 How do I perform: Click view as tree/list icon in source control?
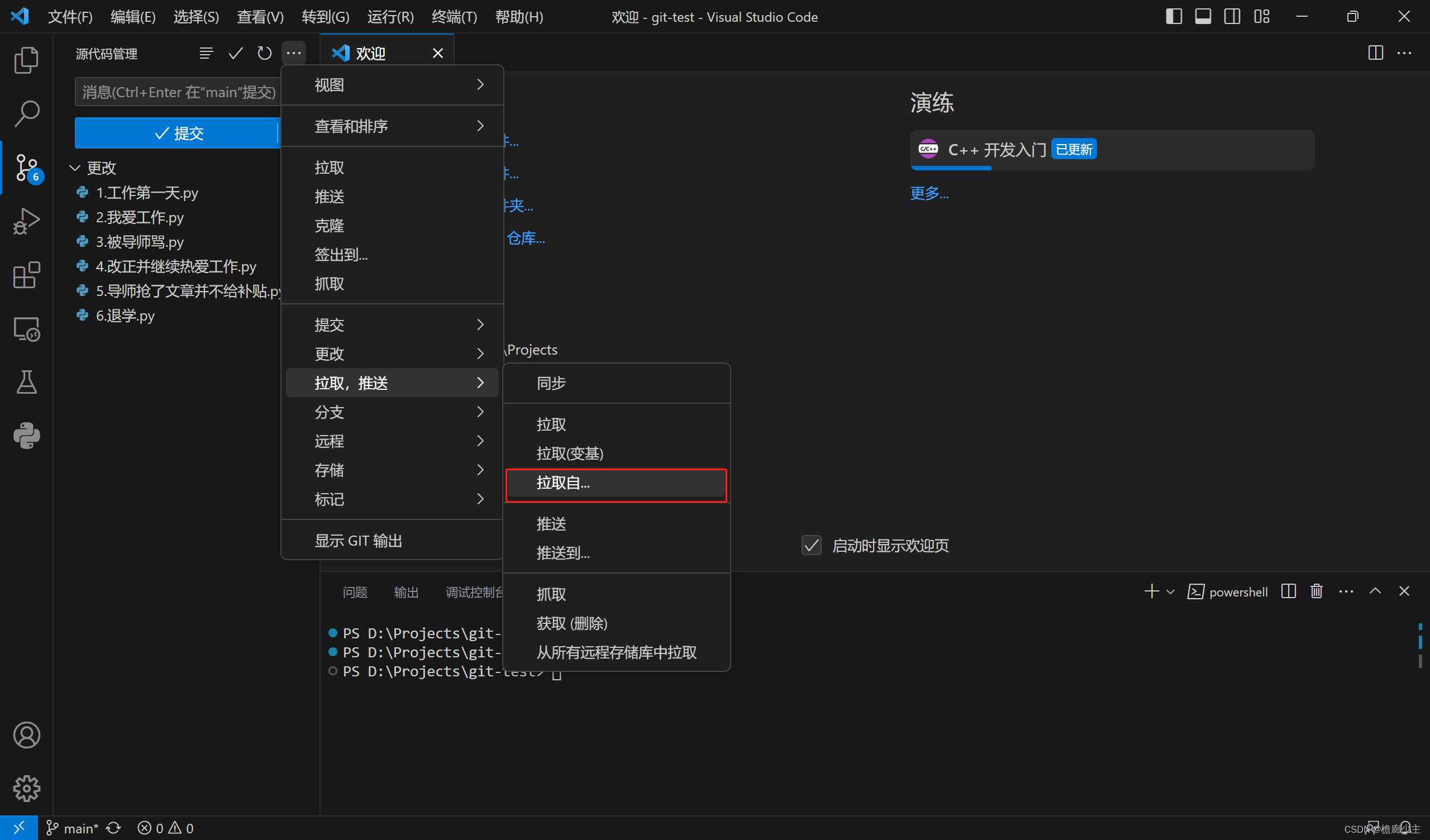[x=206, y=54]
